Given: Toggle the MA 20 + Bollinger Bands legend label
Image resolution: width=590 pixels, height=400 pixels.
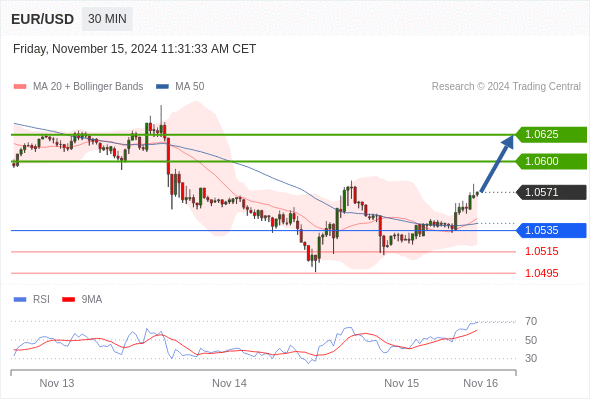Looking at the screenshot, I should (x=88, y=87).
